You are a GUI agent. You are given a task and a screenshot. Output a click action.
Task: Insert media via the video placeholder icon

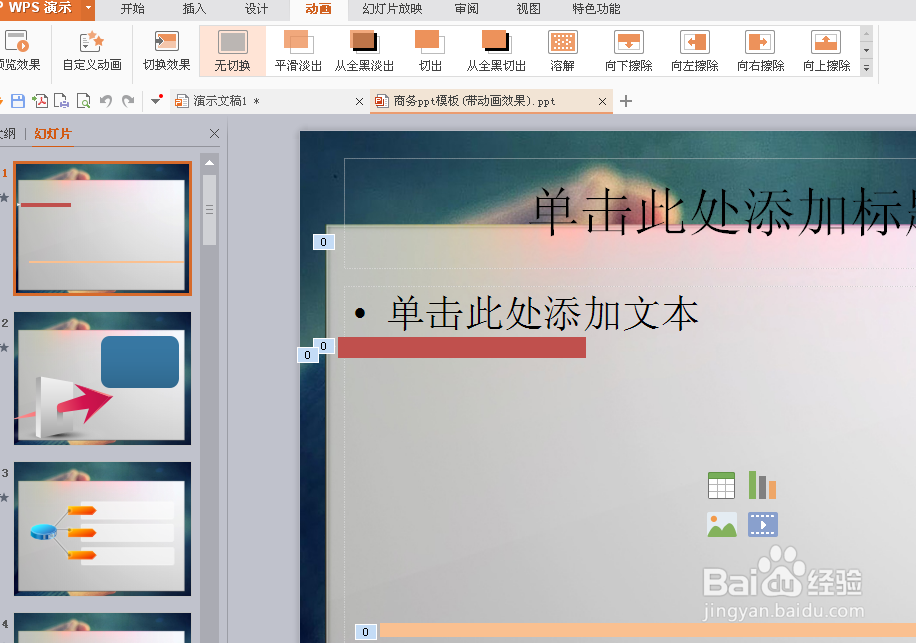click(762, 524)
